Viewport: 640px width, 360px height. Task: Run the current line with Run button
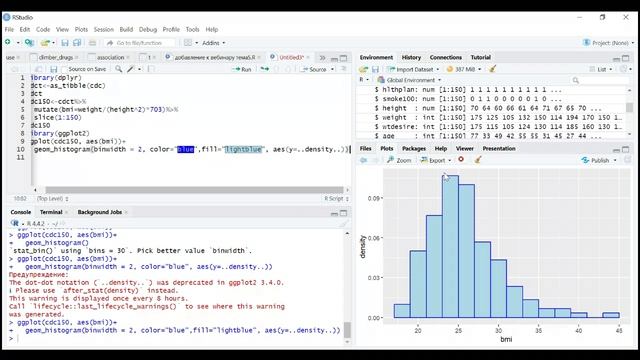[x=242, y=69]
